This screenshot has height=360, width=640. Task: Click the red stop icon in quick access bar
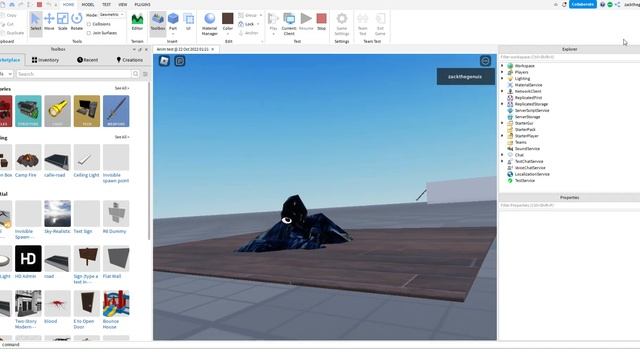pos(39,4)
